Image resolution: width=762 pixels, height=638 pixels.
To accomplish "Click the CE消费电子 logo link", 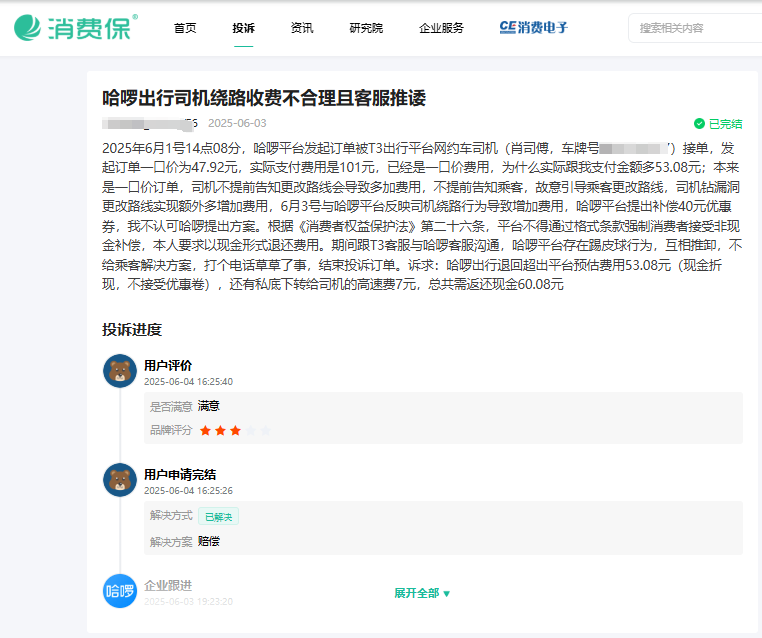I will (x=534, y=28).
